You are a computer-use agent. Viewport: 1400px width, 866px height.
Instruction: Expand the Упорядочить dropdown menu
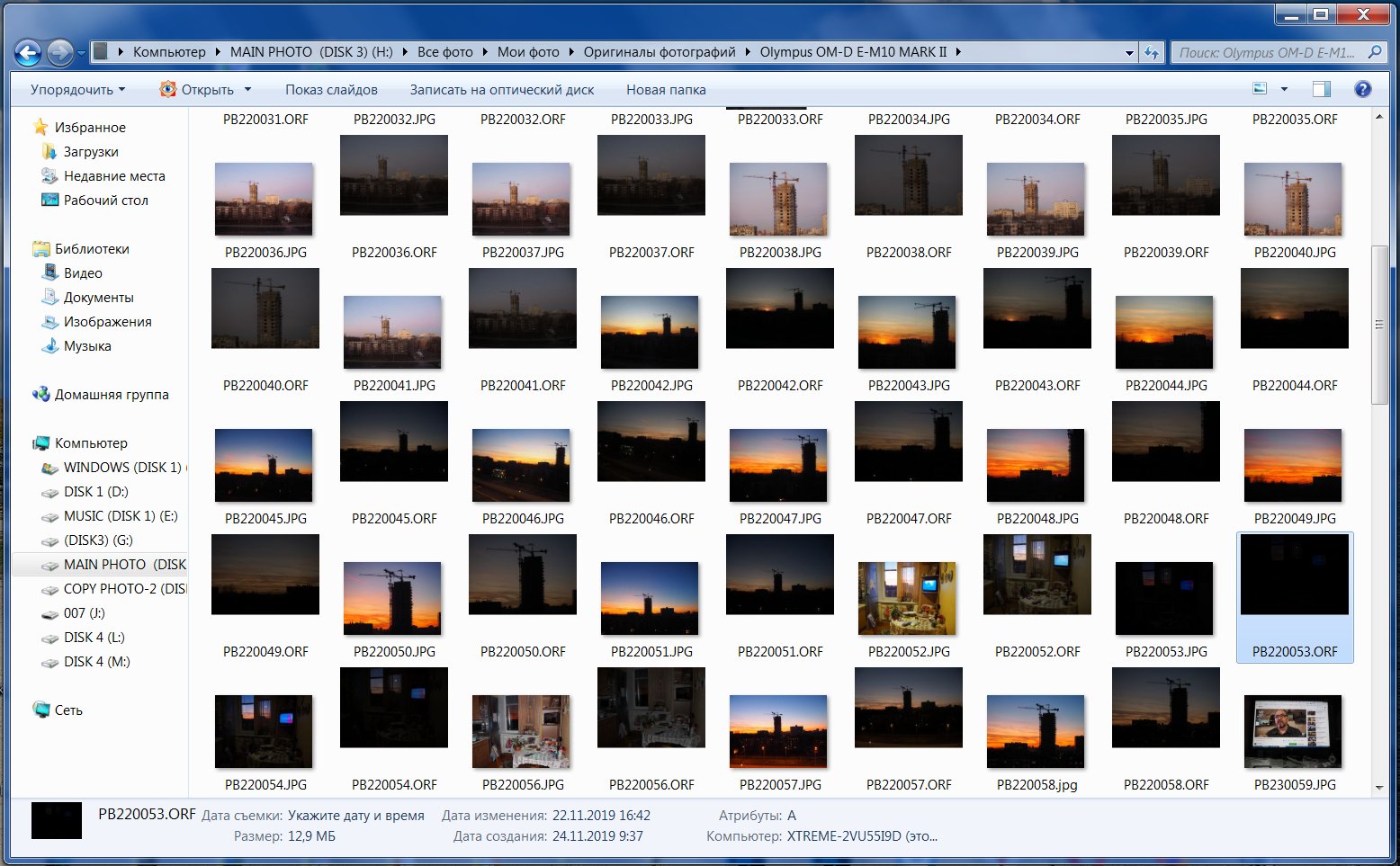[x=77, y=90]
